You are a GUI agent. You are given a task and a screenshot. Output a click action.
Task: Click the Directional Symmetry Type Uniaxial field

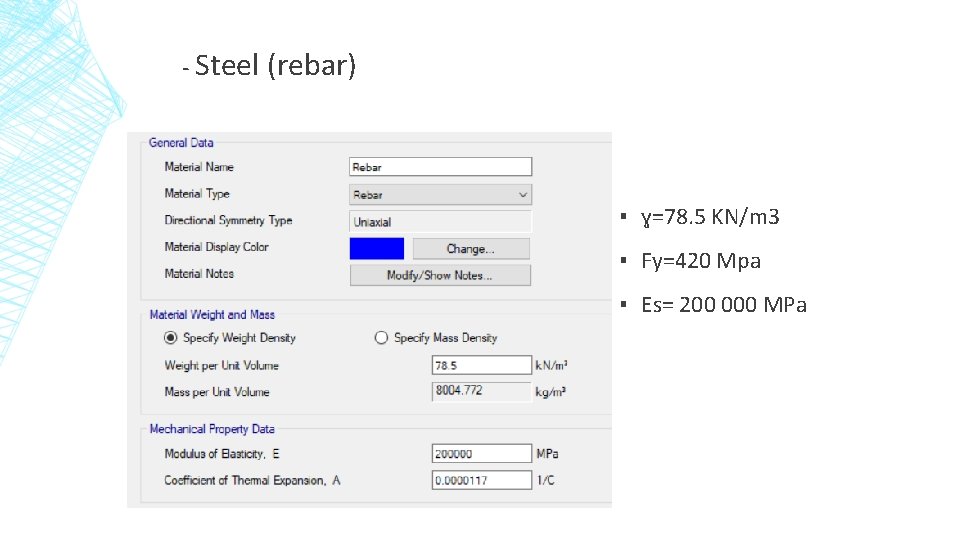click(440, 222)
